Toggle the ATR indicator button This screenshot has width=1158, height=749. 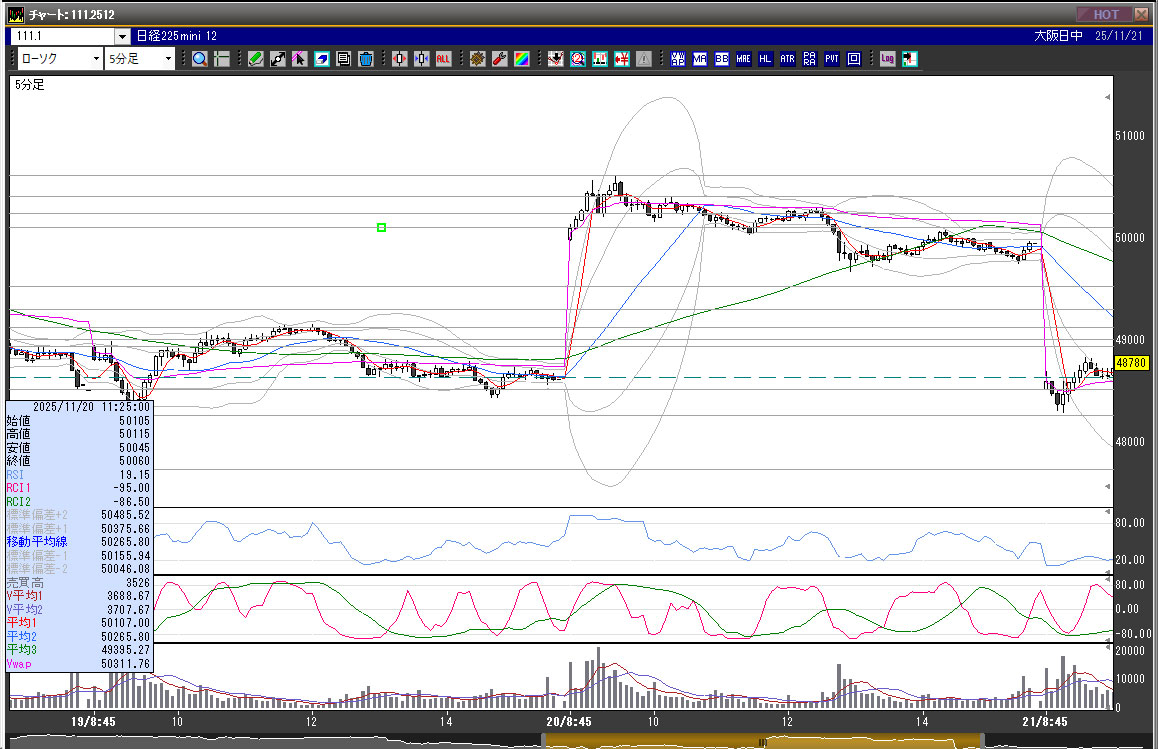pos(788,59)
